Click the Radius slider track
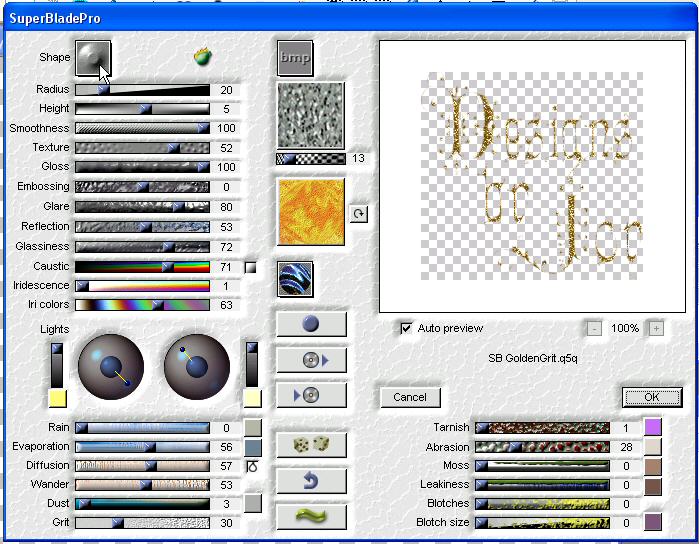This screenshot has width=699, height=544. 142,90
